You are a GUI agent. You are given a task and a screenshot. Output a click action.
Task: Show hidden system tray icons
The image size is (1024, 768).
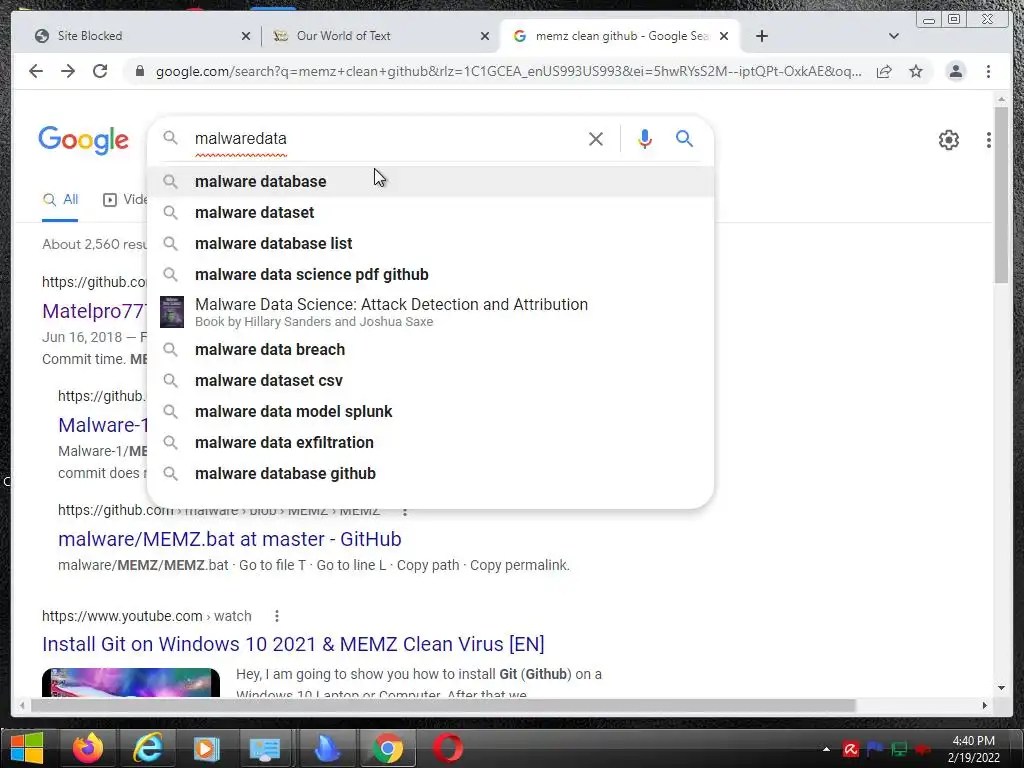(x=826, y=749)
